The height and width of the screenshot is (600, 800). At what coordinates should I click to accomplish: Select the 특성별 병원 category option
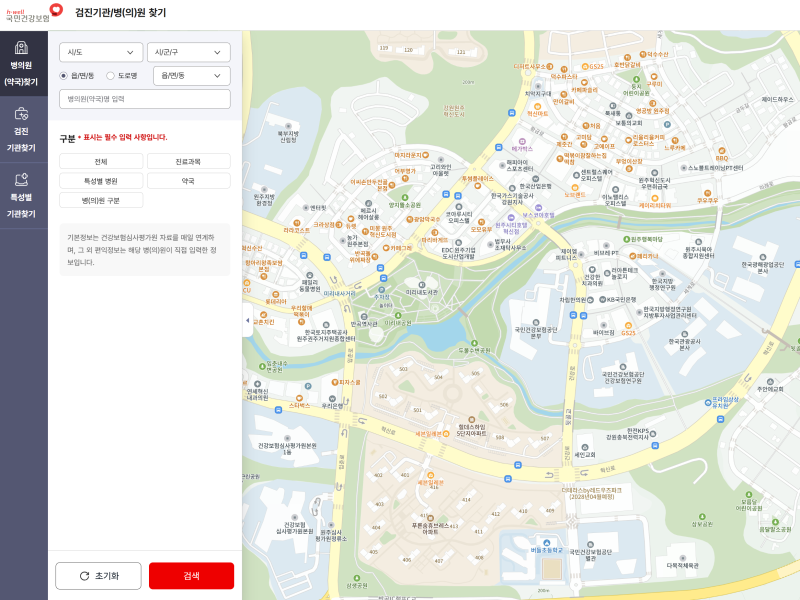[101, 181]
